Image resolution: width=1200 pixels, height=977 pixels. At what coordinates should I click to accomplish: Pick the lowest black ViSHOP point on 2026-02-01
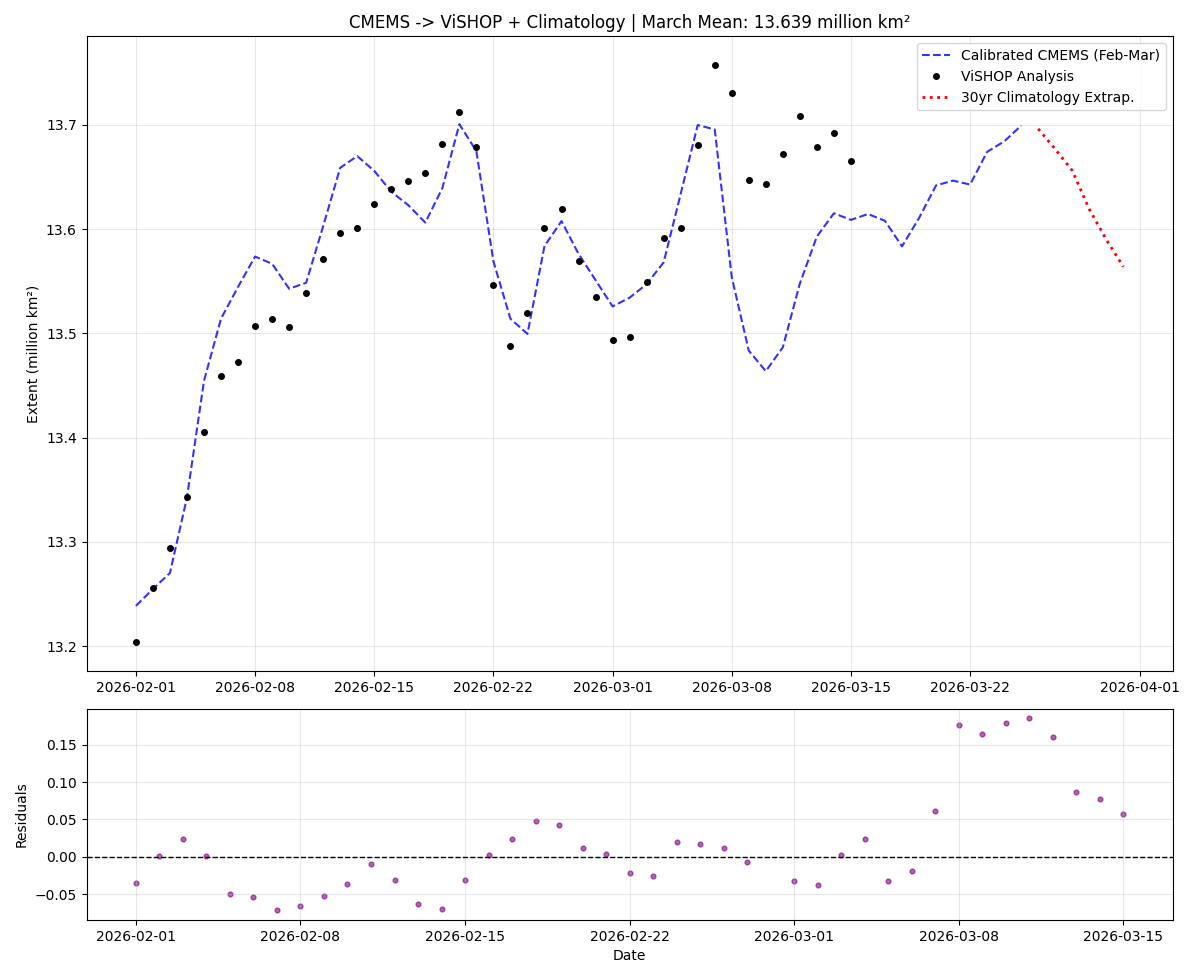(x=136, y=642)
